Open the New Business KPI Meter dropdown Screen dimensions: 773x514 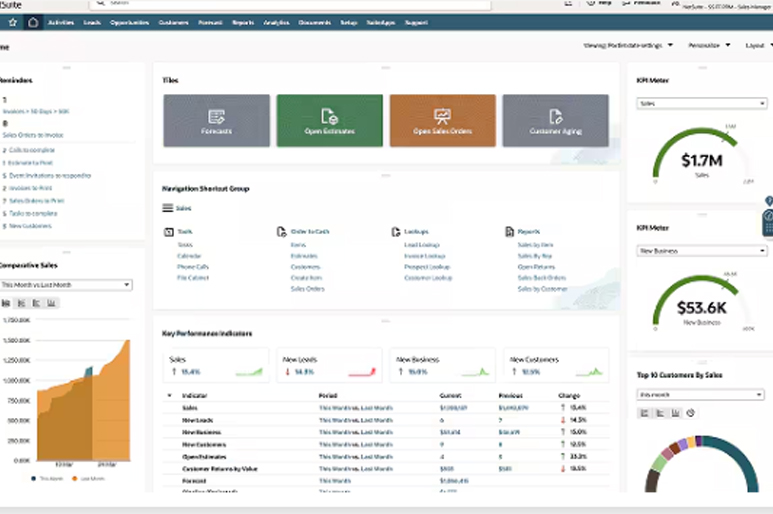701,251
